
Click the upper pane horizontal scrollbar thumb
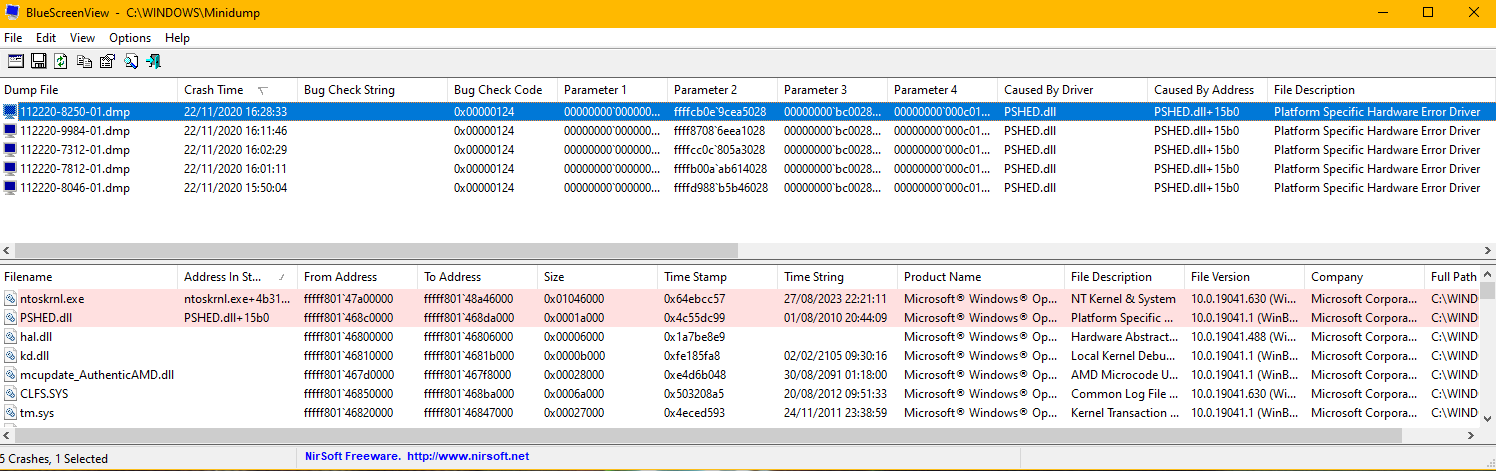[376, 250]
